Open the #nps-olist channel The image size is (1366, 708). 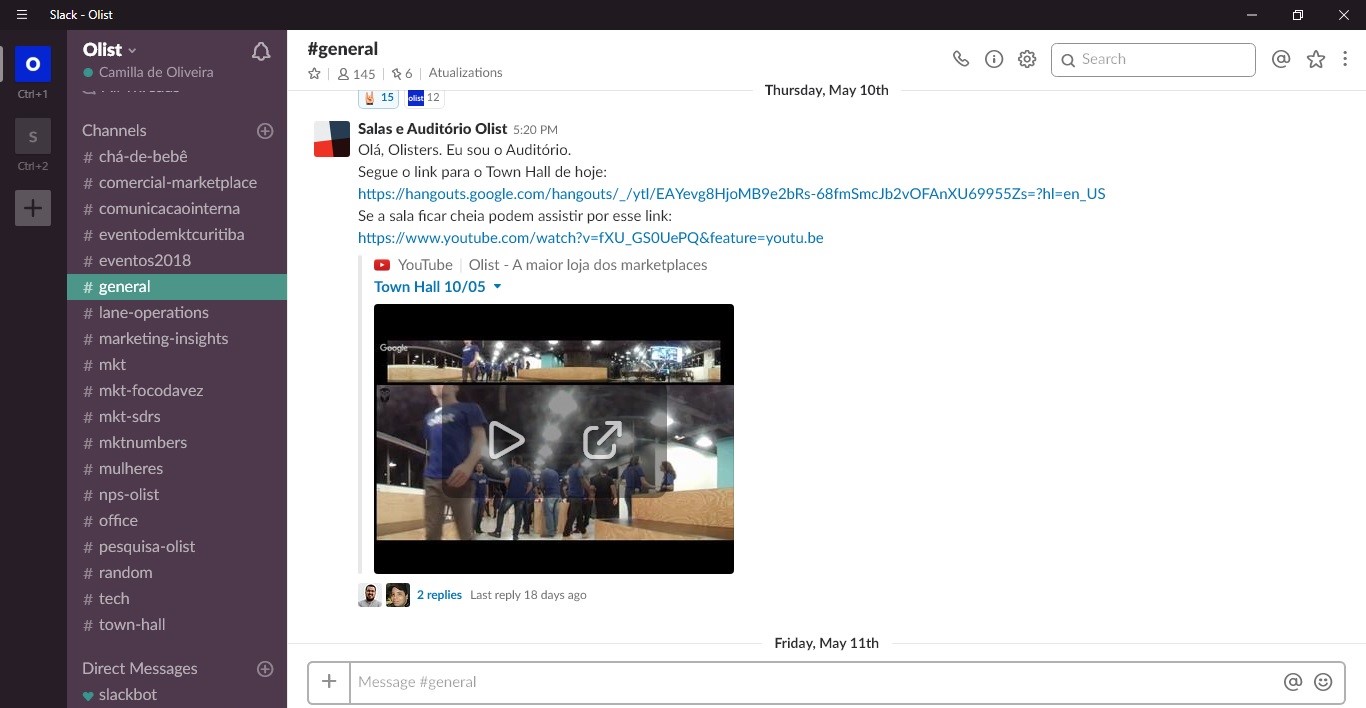pyautogui.click(x=177, y=495)
